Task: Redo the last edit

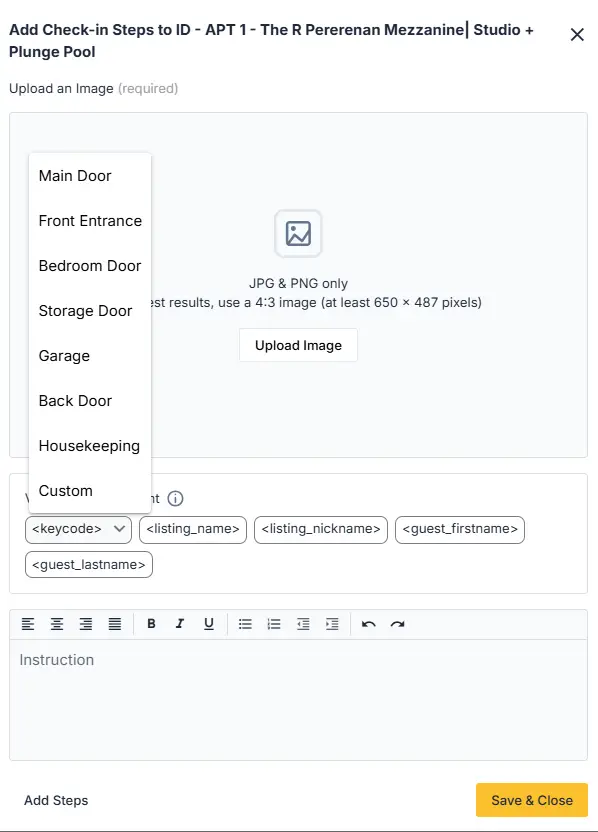Action: click(397, 624)
